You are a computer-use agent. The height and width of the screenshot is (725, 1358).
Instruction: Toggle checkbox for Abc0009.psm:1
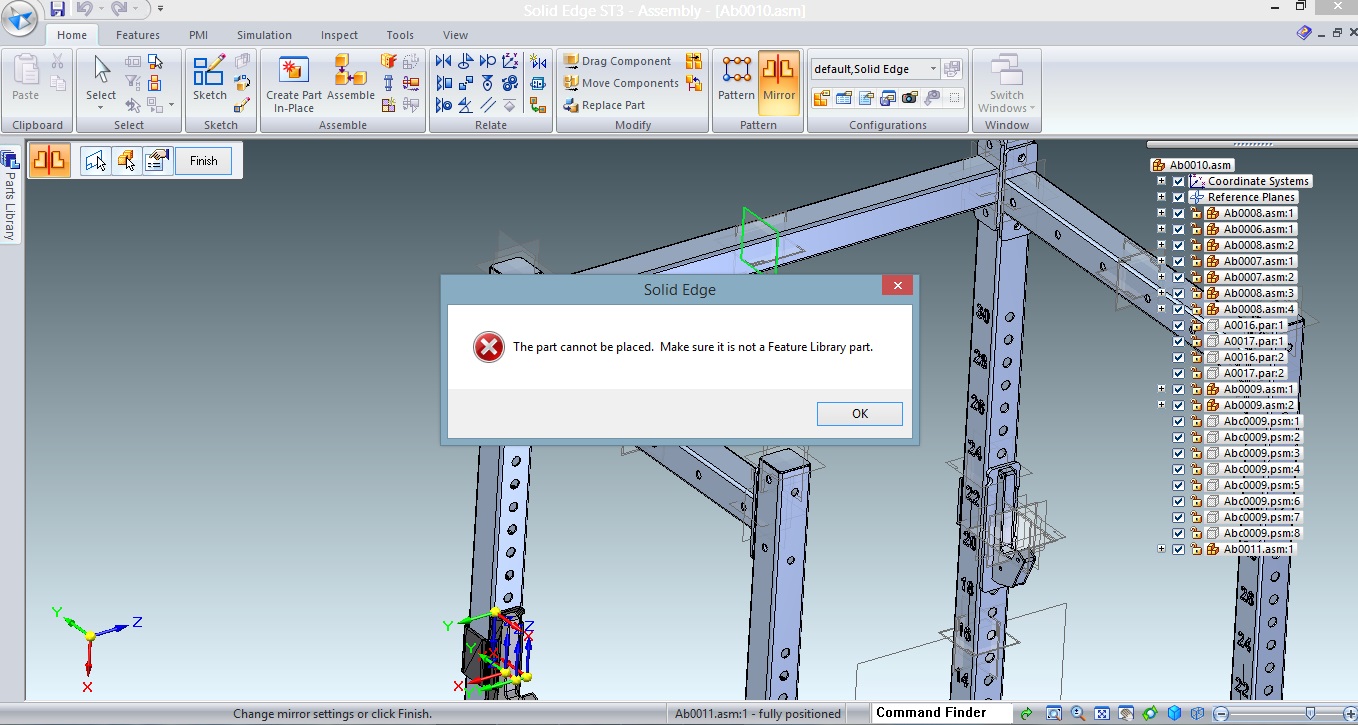[x=1178, y=421]
